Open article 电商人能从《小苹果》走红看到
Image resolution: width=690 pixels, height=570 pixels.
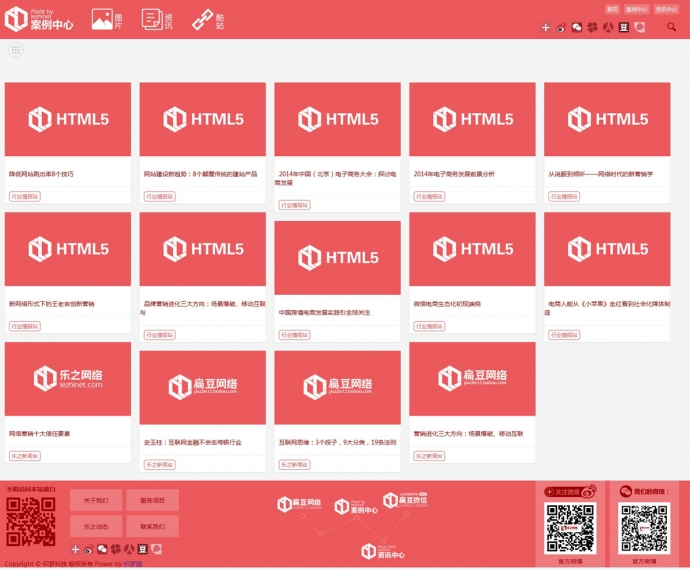click(607, 308)
